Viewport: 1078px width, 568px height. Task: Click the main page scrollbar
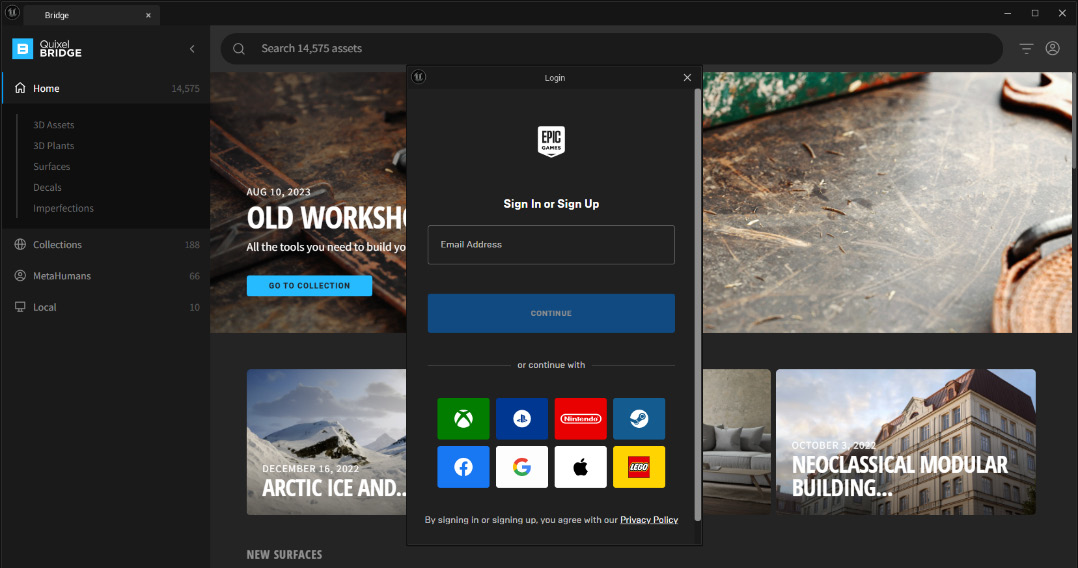point(1075,120)
